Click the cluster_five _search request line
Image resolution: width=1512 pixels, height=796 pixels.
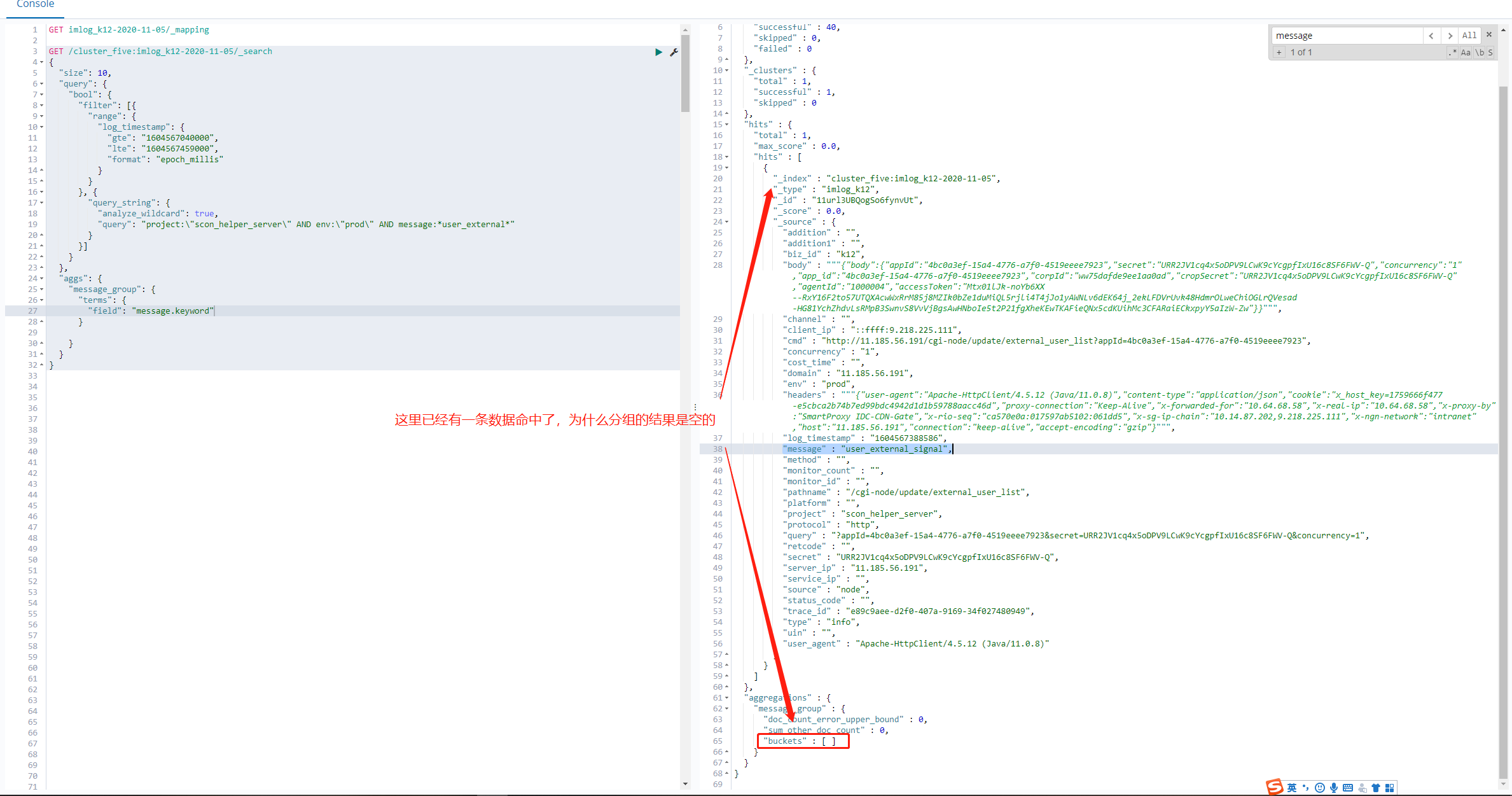(x=160, y=52)
